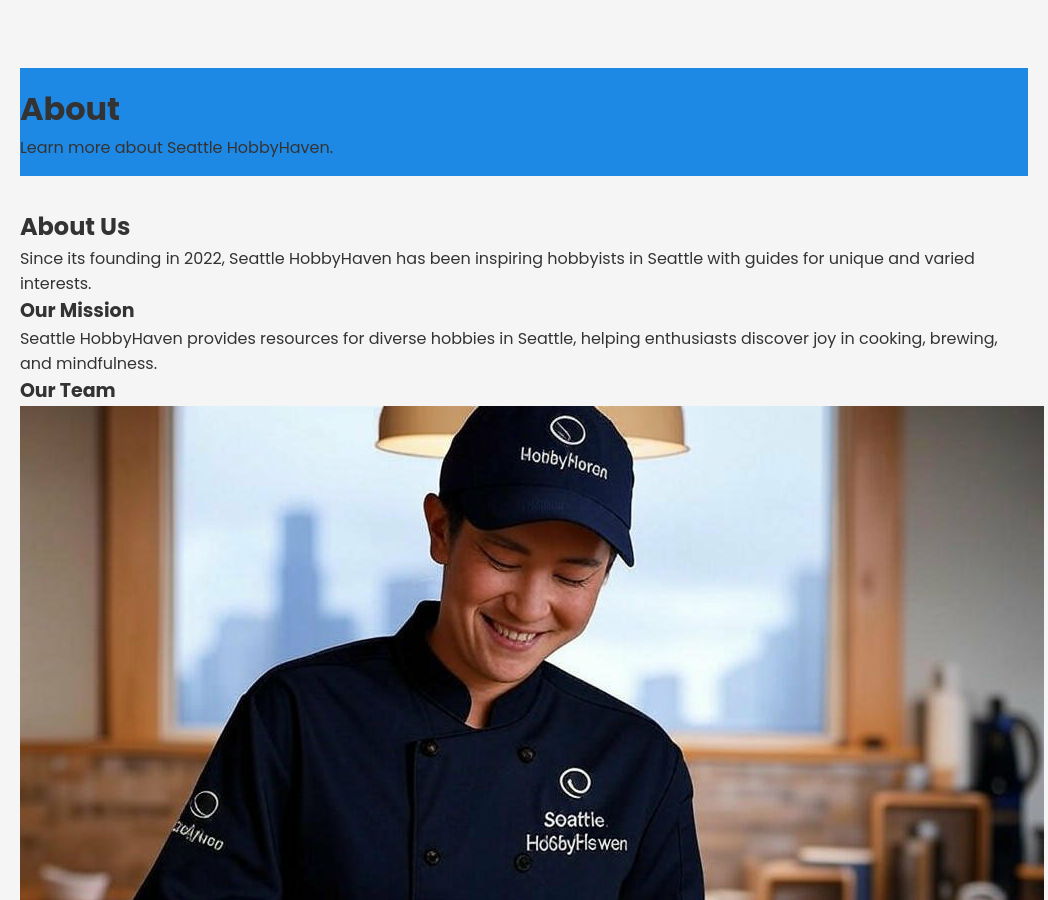Click the About page heading
This screenshot has height=900, width=1048.
click(70, 109)
